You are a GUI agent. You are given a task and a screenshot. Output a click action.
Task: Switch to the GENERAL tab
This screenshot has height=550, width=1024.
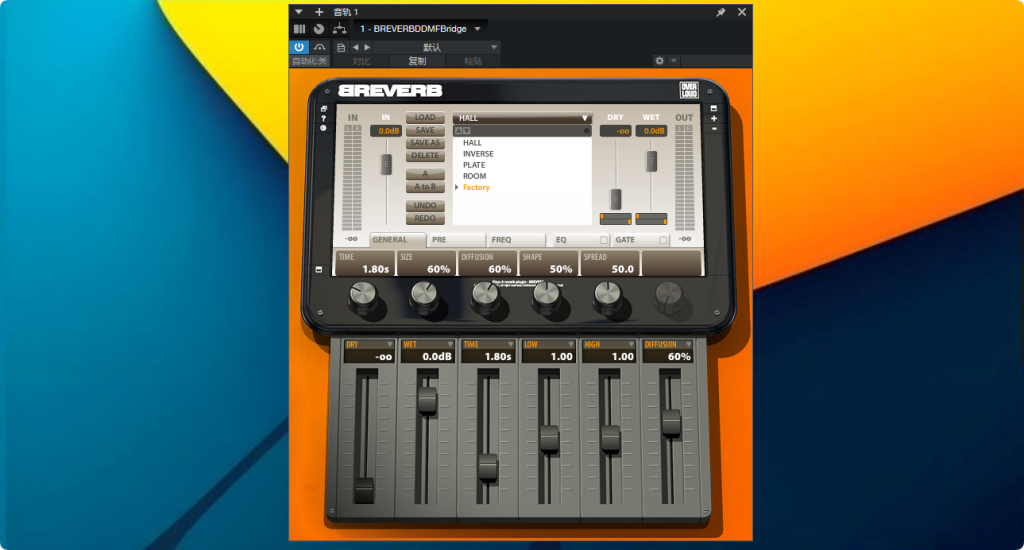click(398, 240)
